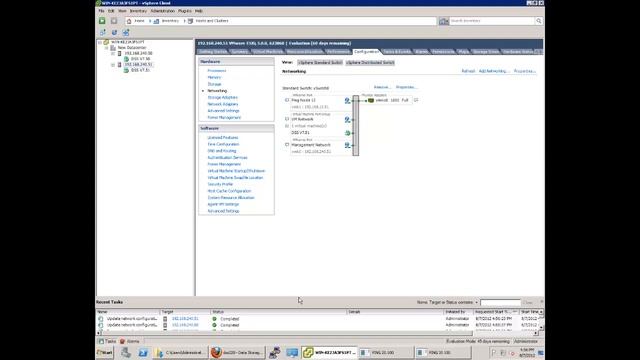Viewport: 640px width, 360px height.
Task: Open Network Adapters in Hardware list
Action: [x=223, y=104]
